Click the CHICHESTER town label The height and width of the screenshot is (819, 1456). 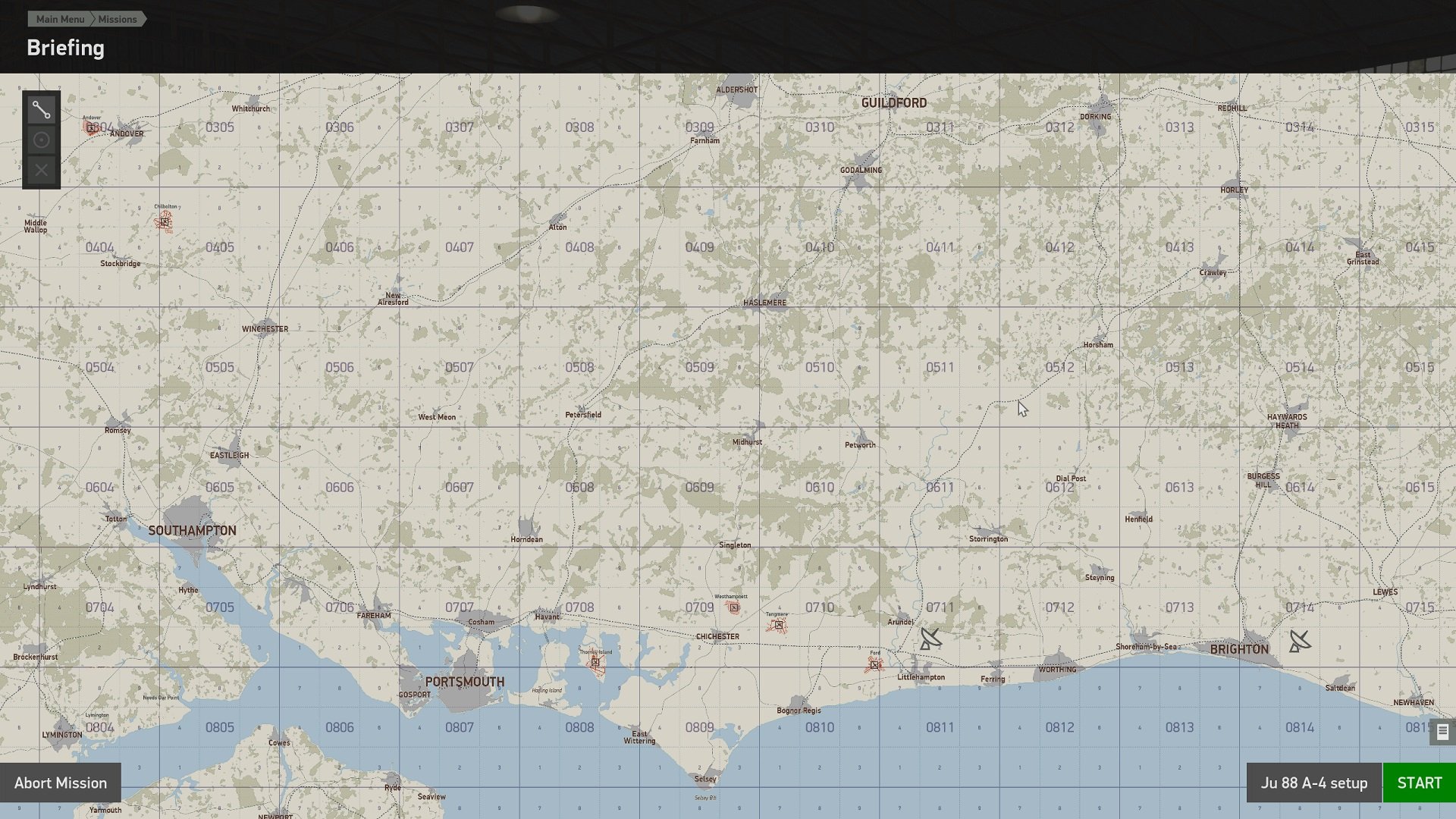(x=717, y=636)
